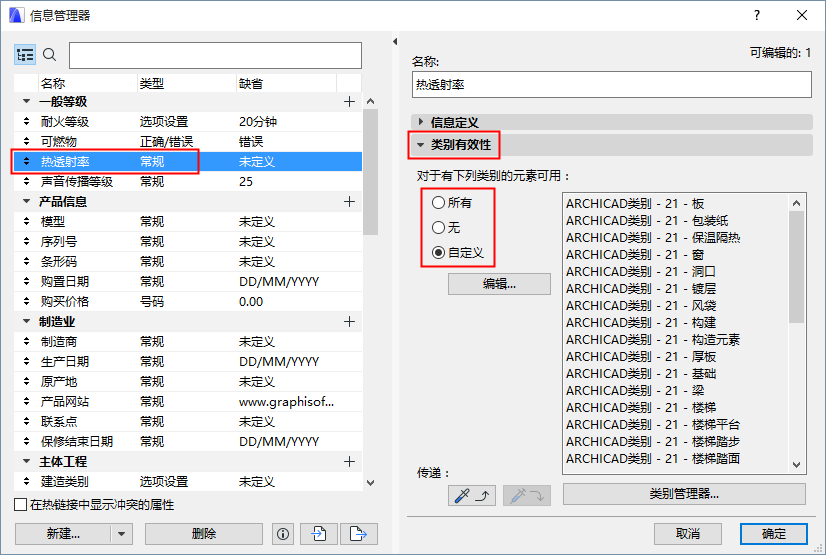
Task: Click the ARCHICAD app icon in title bar
Action: [x=16, y=15]
